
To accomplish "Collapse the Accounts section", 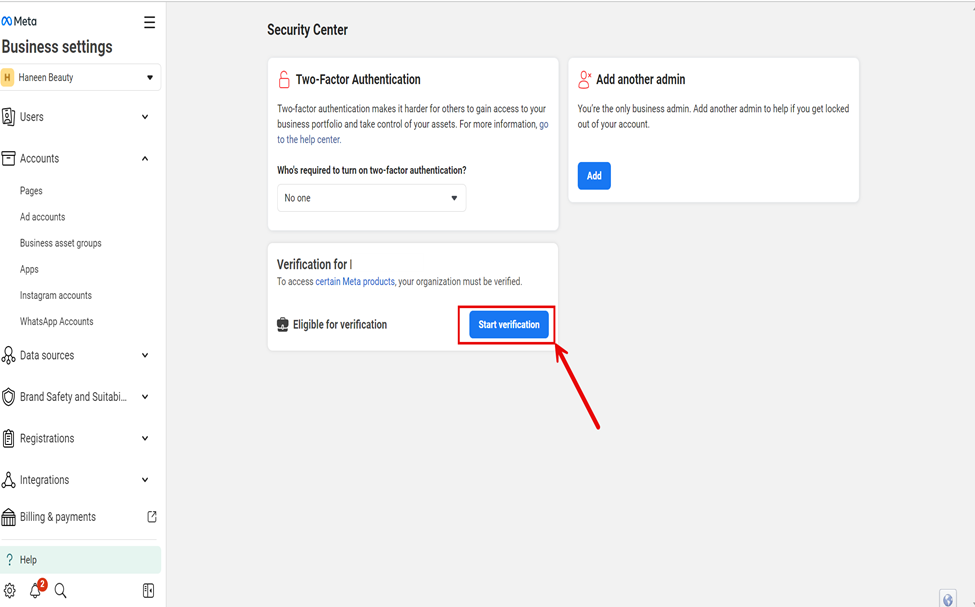I will pos(144,158).
